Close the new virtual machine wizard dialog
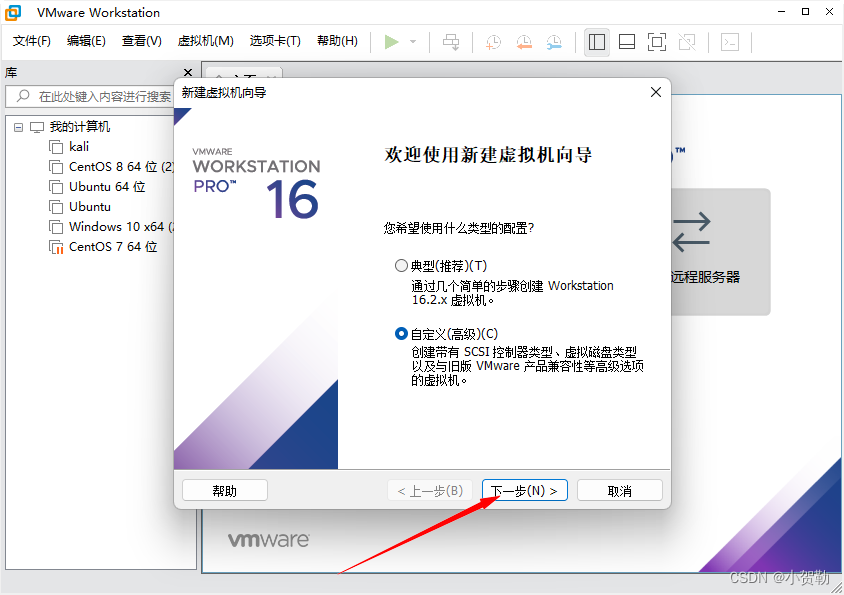 [656, 92]
